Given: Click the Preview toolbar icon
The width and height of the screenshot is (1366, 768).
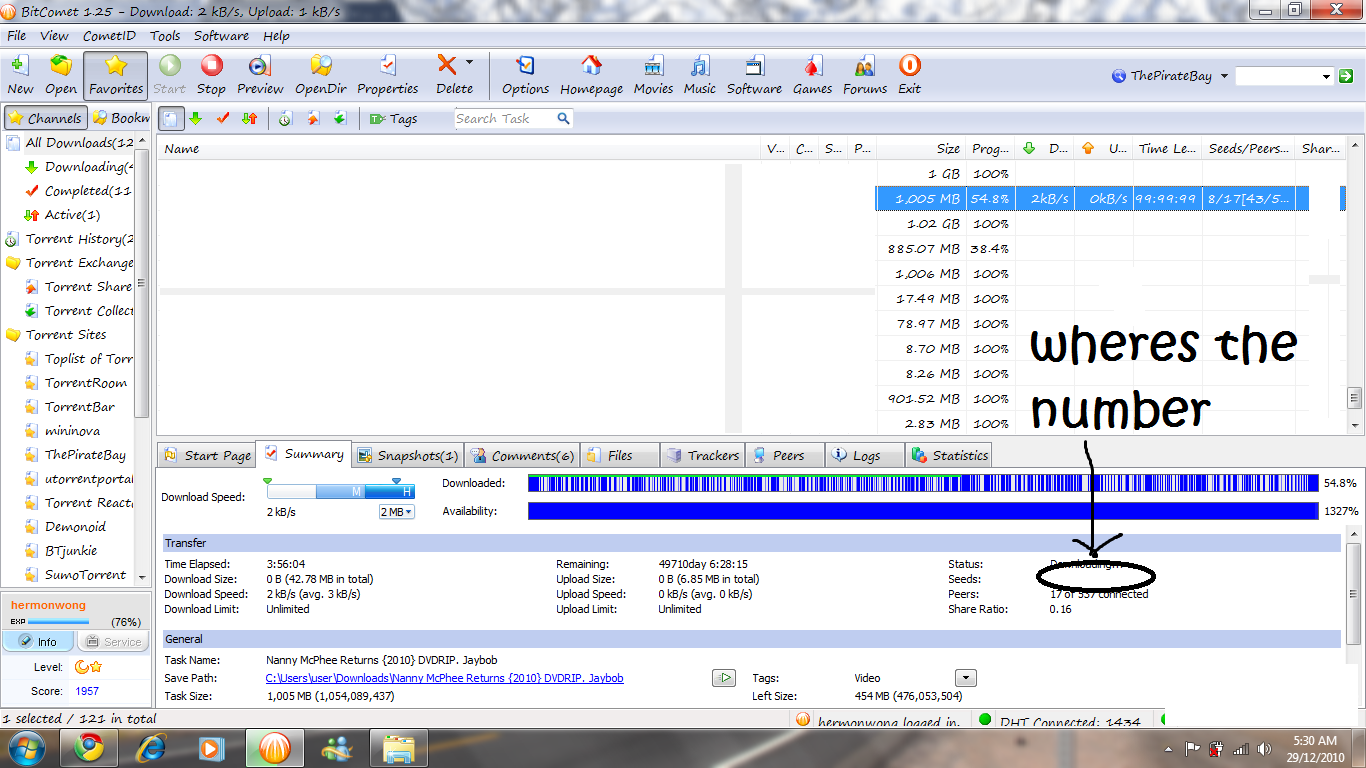Looking at the screenshot, I should tap(260, 75).
